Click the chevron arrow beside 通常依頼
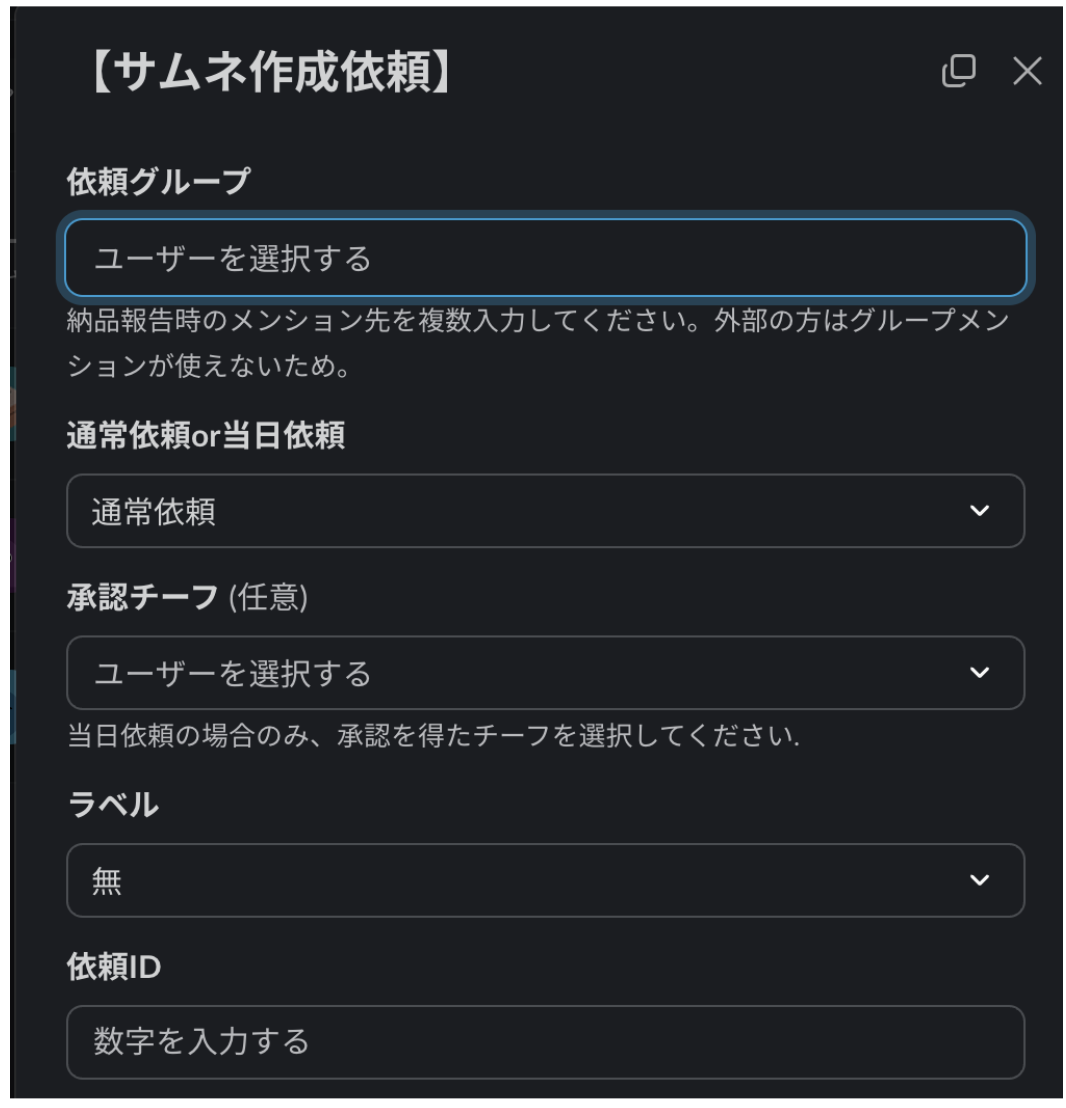Image resolution: width=1066 pixels, height=1108 pixels. coord(980,511)
